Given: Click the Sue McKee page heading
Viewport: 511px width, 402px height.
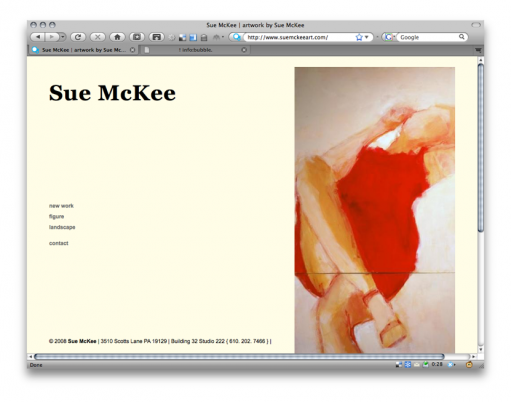Looking at the screenshot, I should tap(112, 93).
